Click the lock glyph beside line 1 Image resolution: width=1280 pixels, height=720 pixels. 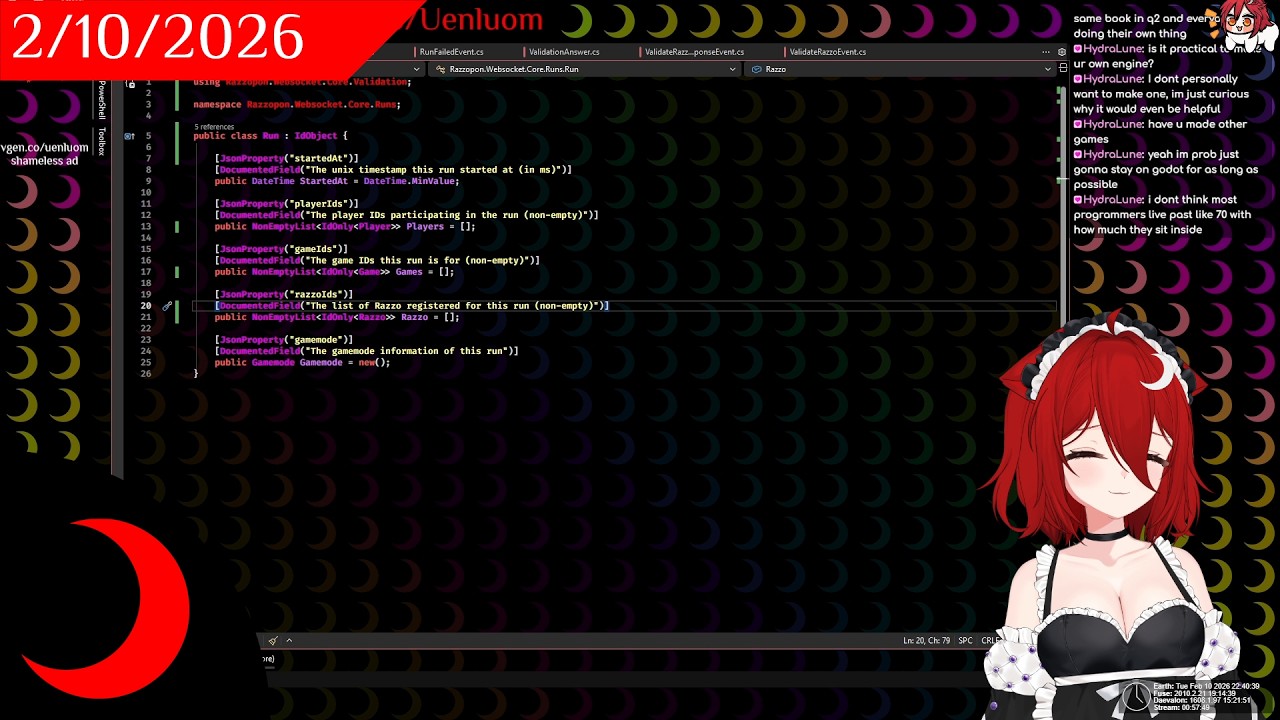131,83
